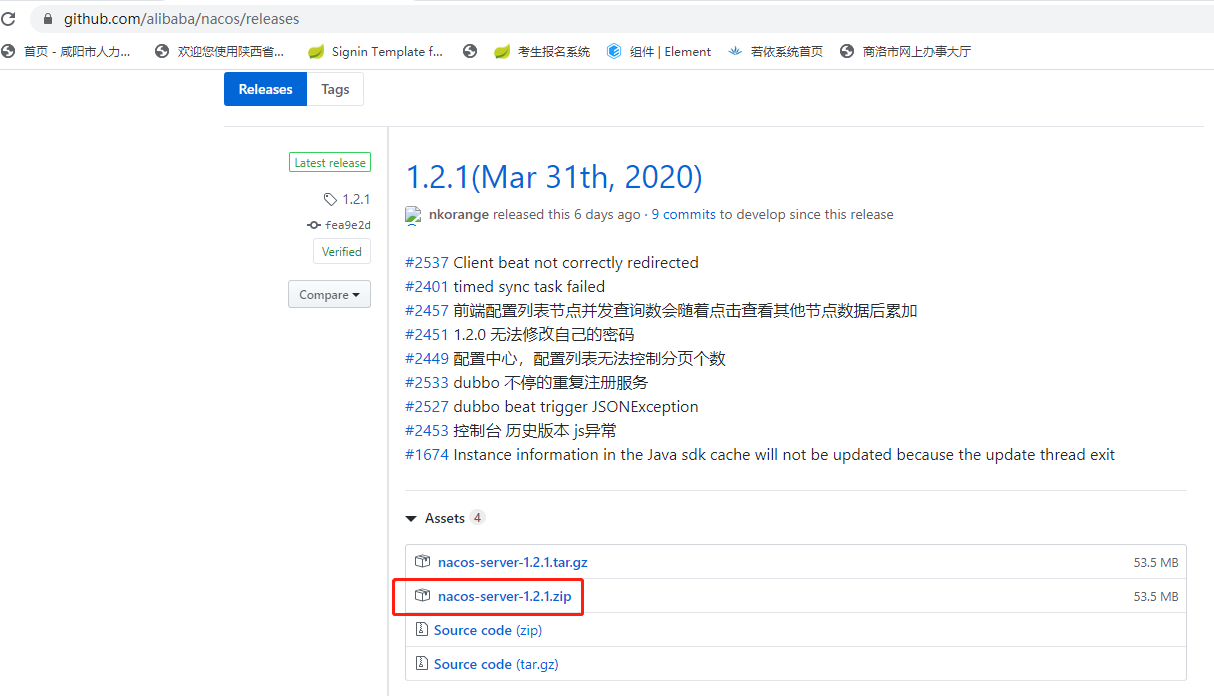Screen dimensions: 1214x696
Task: Open the 1.2.1(Mar 31th, 2020) release title
Action: pyautogui.click(x=554, y=177)
